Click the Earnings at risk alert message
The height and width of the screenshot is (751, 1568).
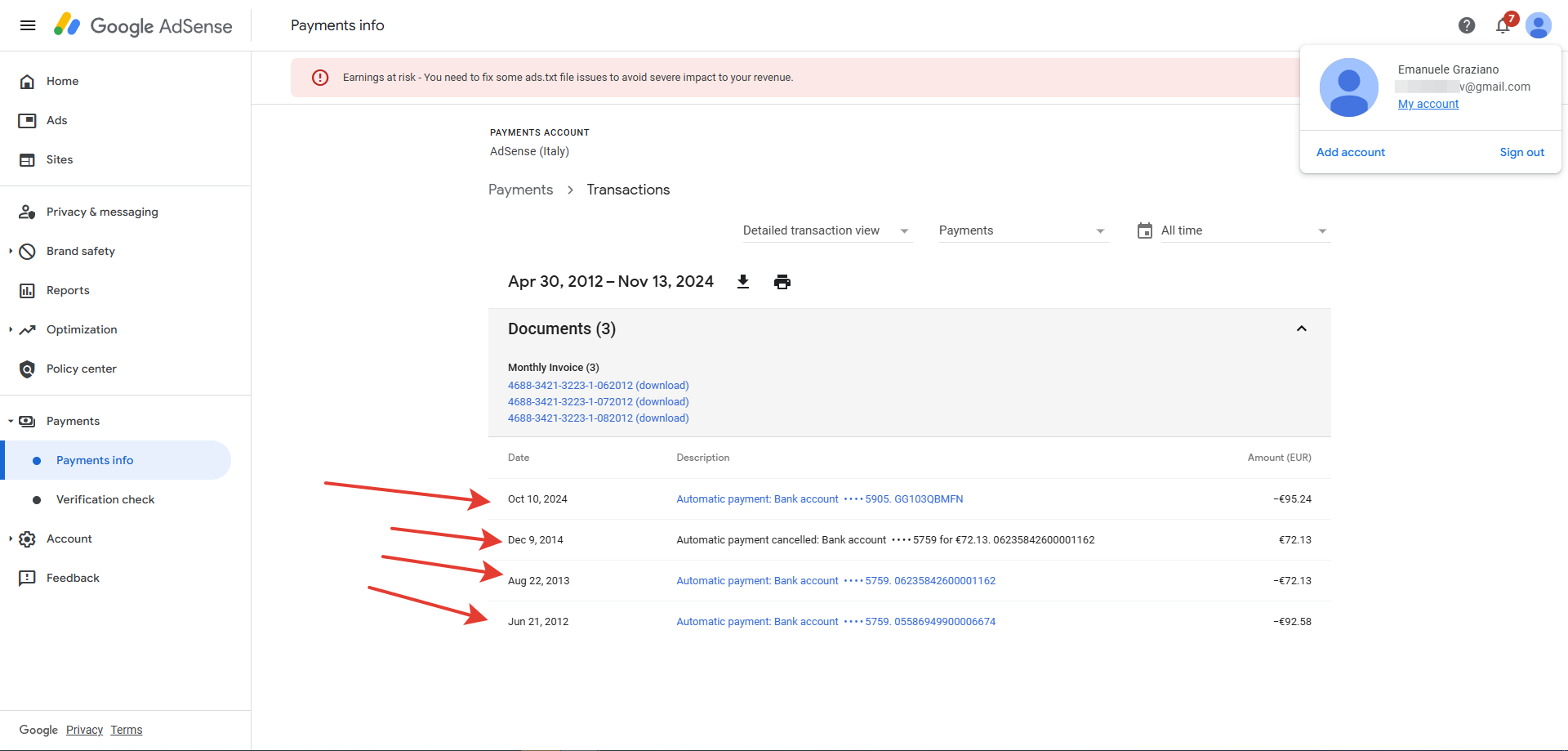pos(568,78)
